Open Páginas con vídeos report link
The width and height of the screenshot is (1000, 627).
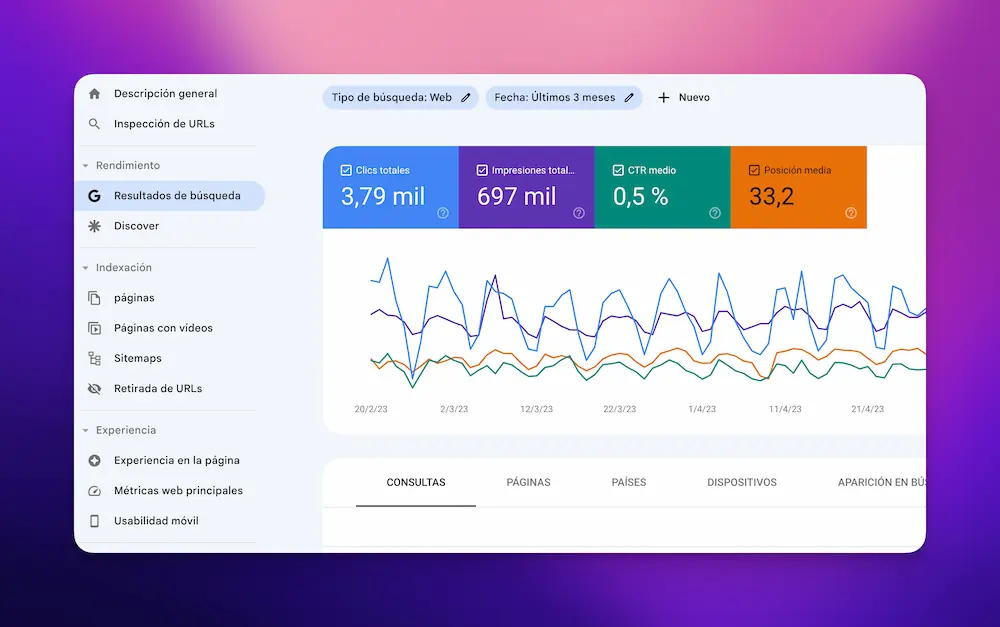point(163,328)
